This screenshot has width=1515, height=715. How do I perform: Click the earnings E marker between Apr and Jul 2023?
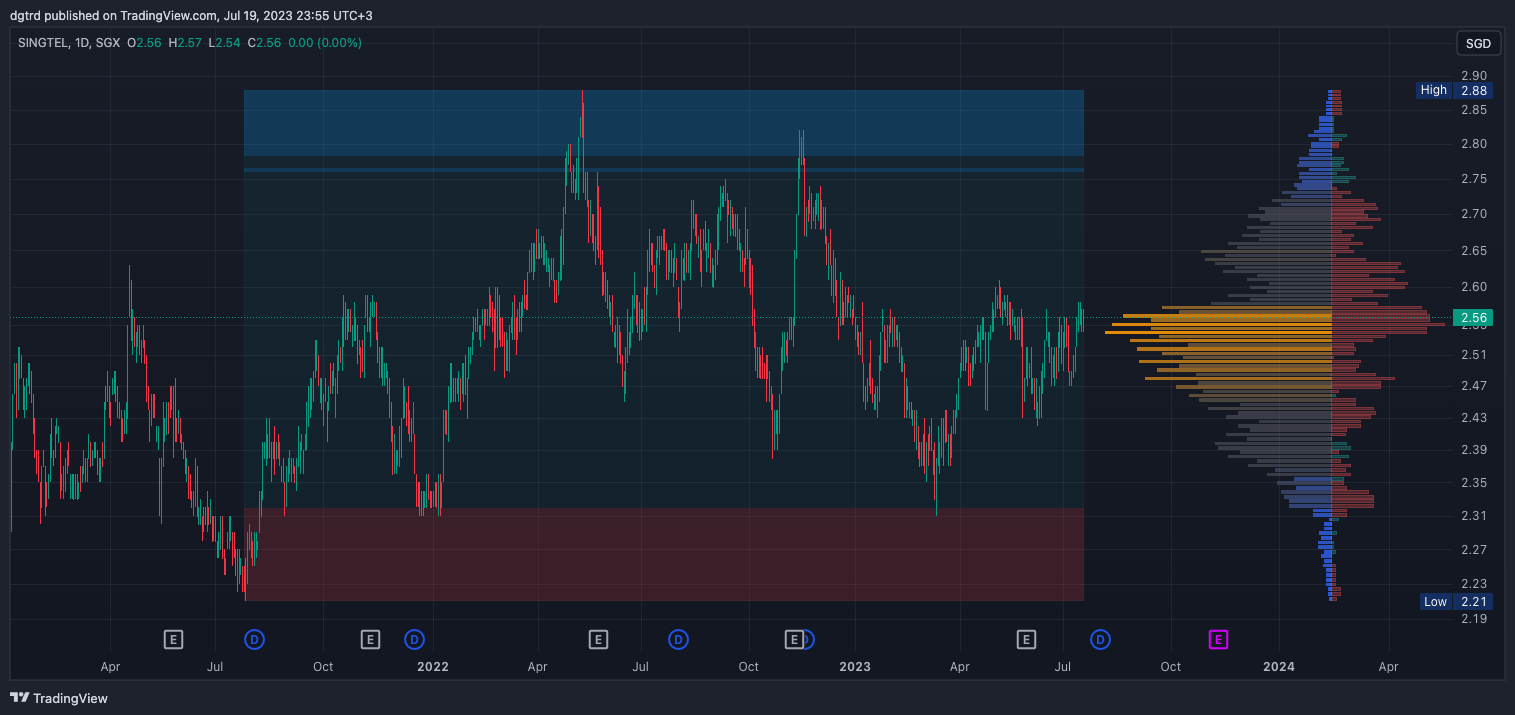pos(1025,639)
